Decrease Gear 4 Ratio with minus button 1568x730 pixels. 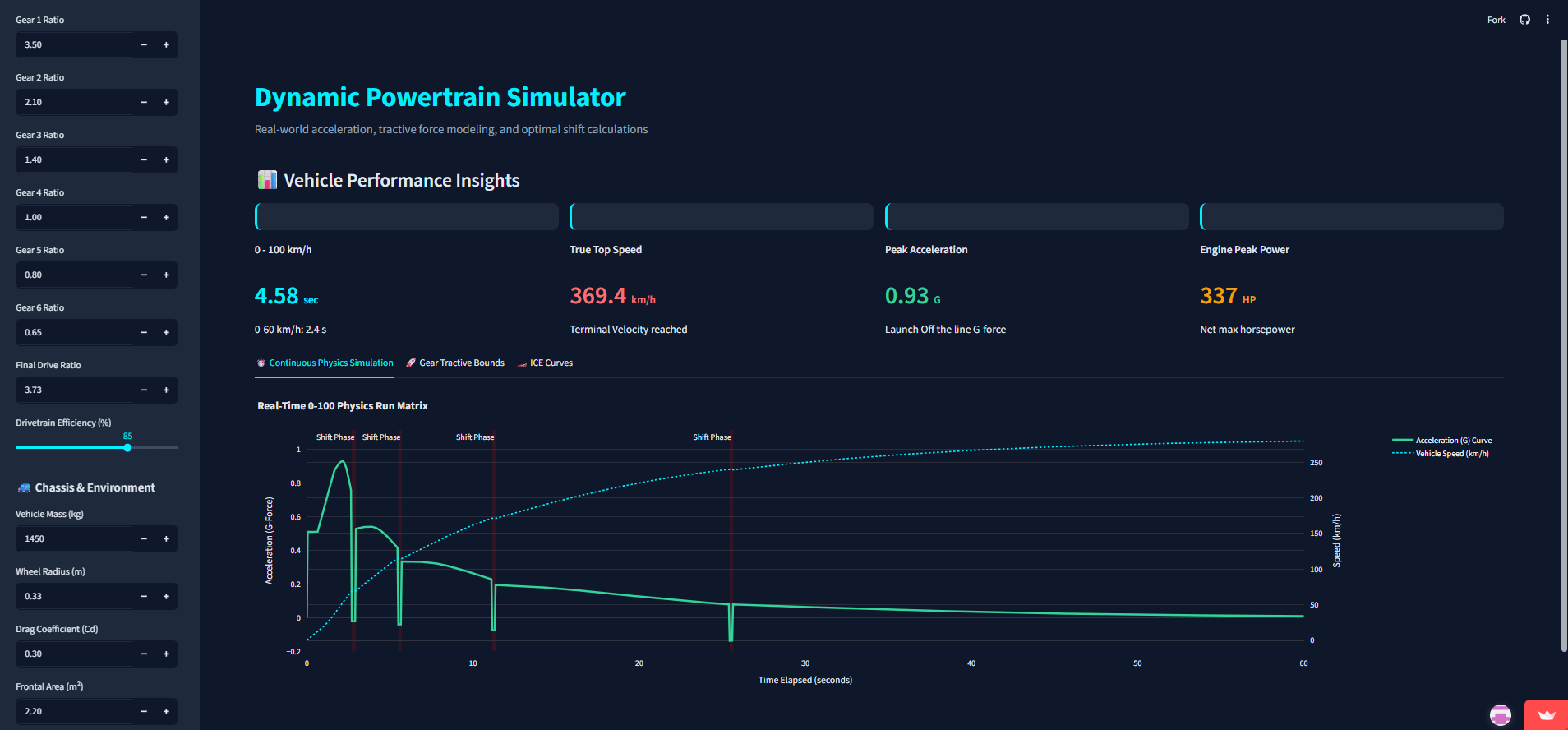pos(144,217)
